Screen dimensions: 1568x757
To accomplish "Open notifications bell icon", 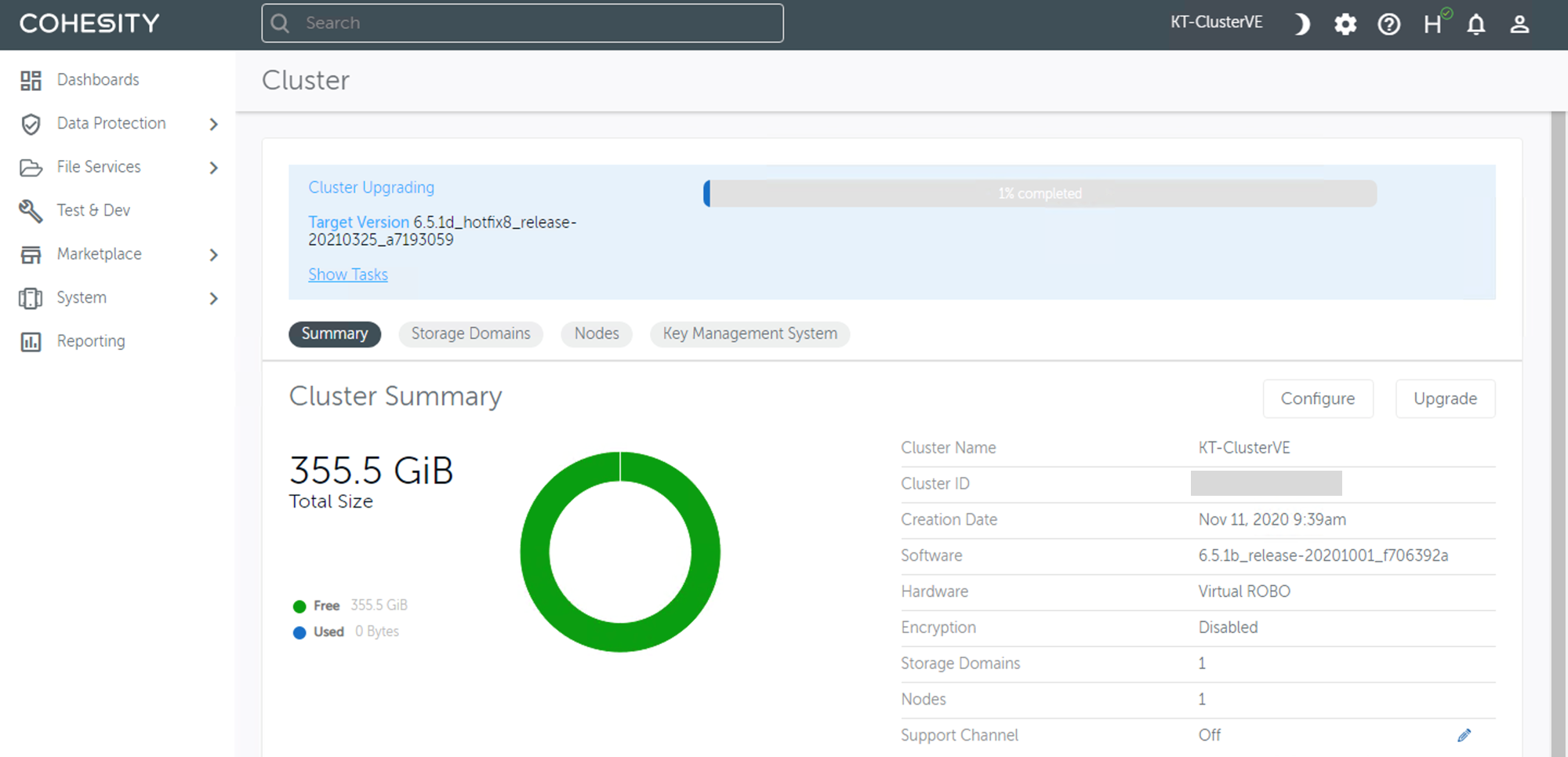I will pyautogui.click(x=1476, y=24).
